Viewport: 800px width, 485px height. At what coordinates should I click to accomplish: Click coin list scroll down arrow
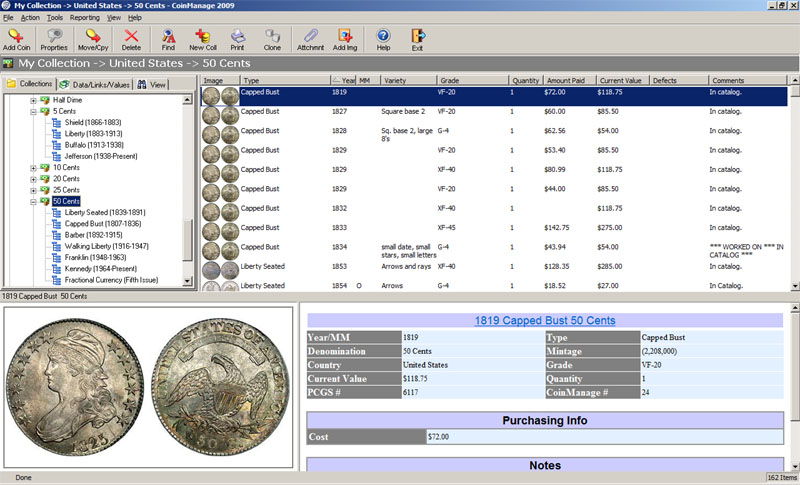795,286
